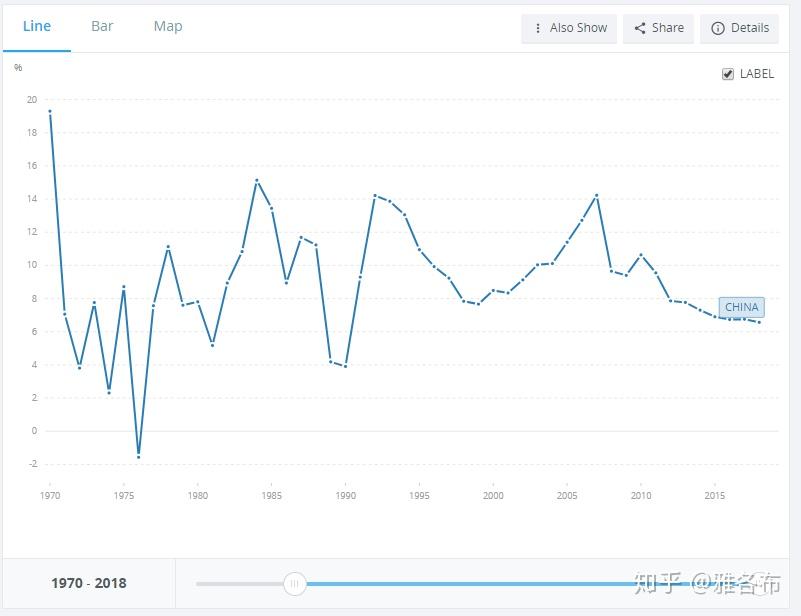Click the 1970 - 2018 range text
This screenshot has width=801, height=616.
[89, 583]
